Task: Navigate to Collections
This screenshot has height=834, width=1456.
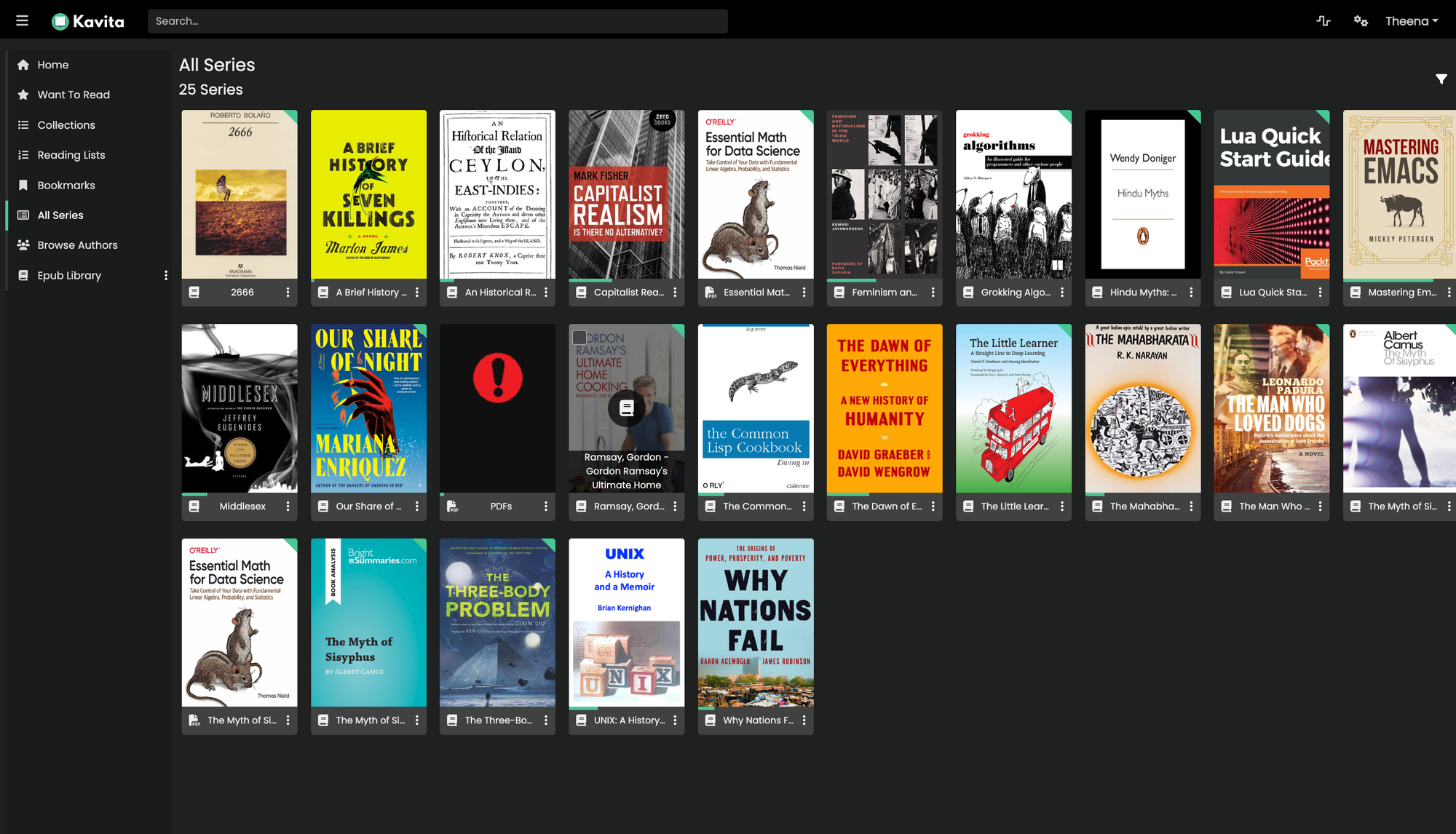Action: (x=66, y=124)
